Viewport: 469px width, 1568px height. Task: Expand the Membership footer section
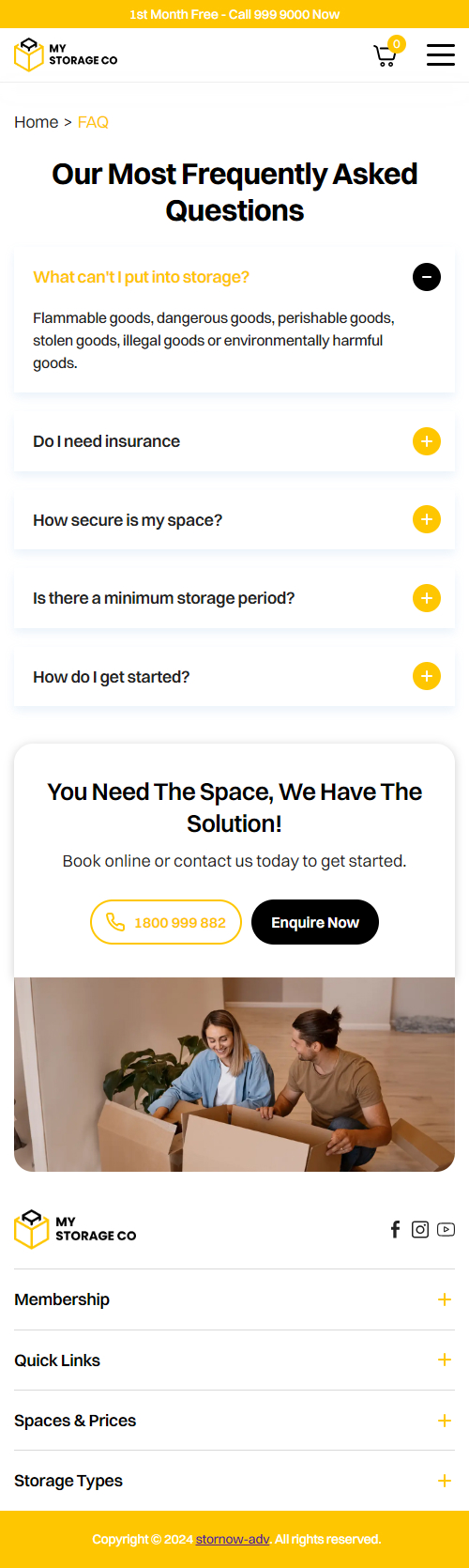234,1299
